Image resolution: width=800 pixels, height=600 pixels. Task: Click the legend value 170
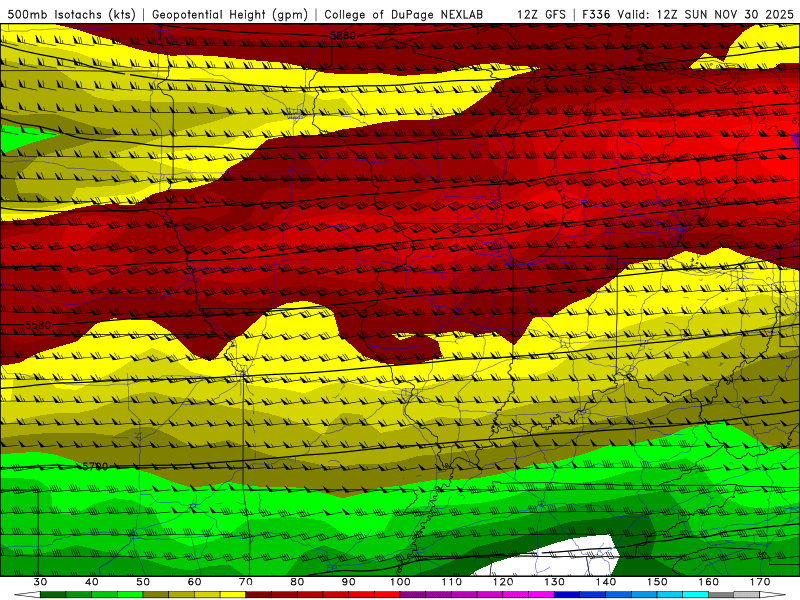760,582
